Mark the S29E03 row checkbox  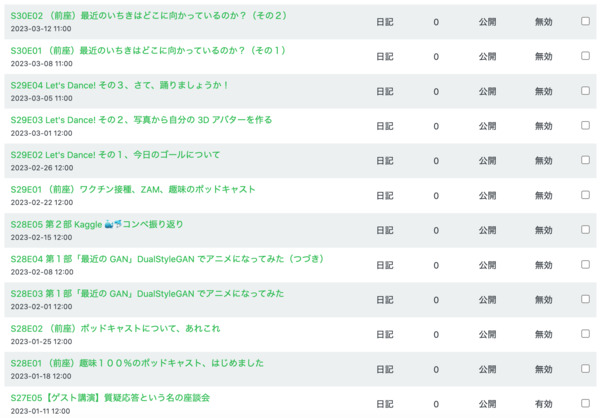[585, 125]
